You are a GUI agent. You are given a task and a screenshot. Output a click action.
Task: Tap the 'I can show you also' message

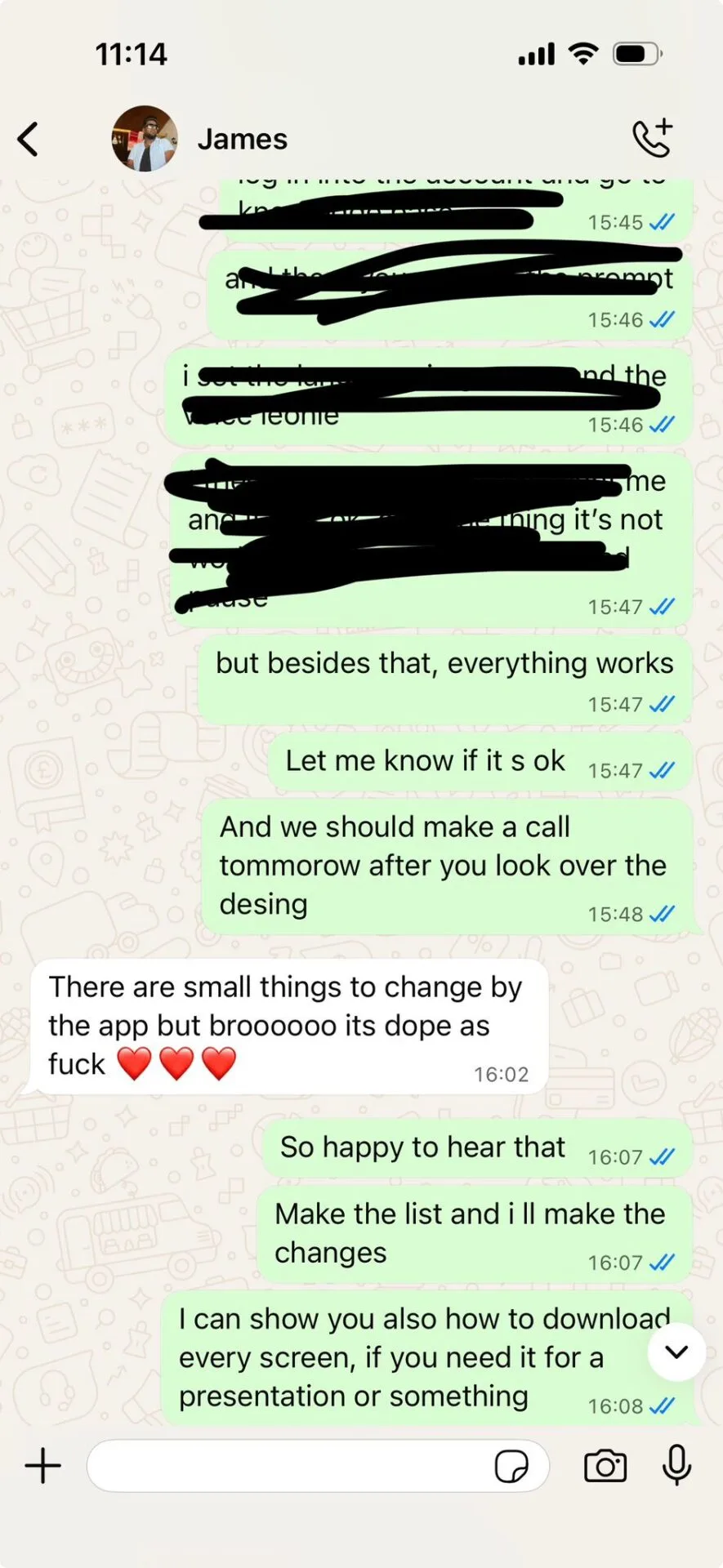[426, 1359]
